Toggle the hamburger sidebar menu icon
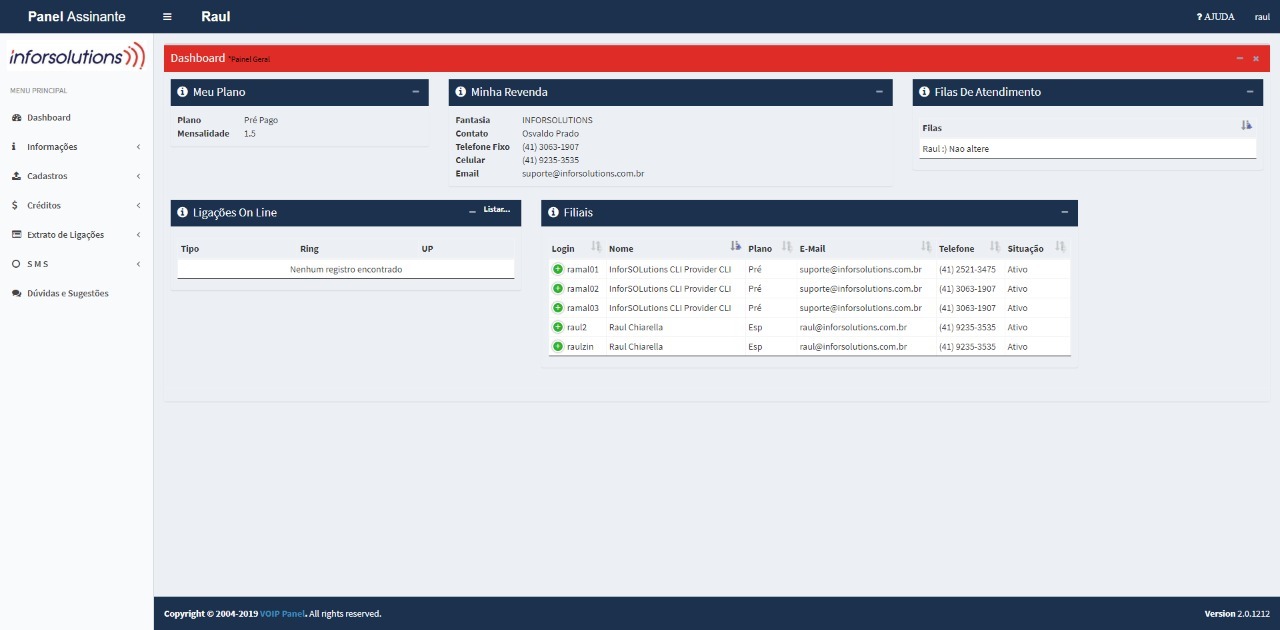Screen dimensions: 1280x630 click(167, 17)
